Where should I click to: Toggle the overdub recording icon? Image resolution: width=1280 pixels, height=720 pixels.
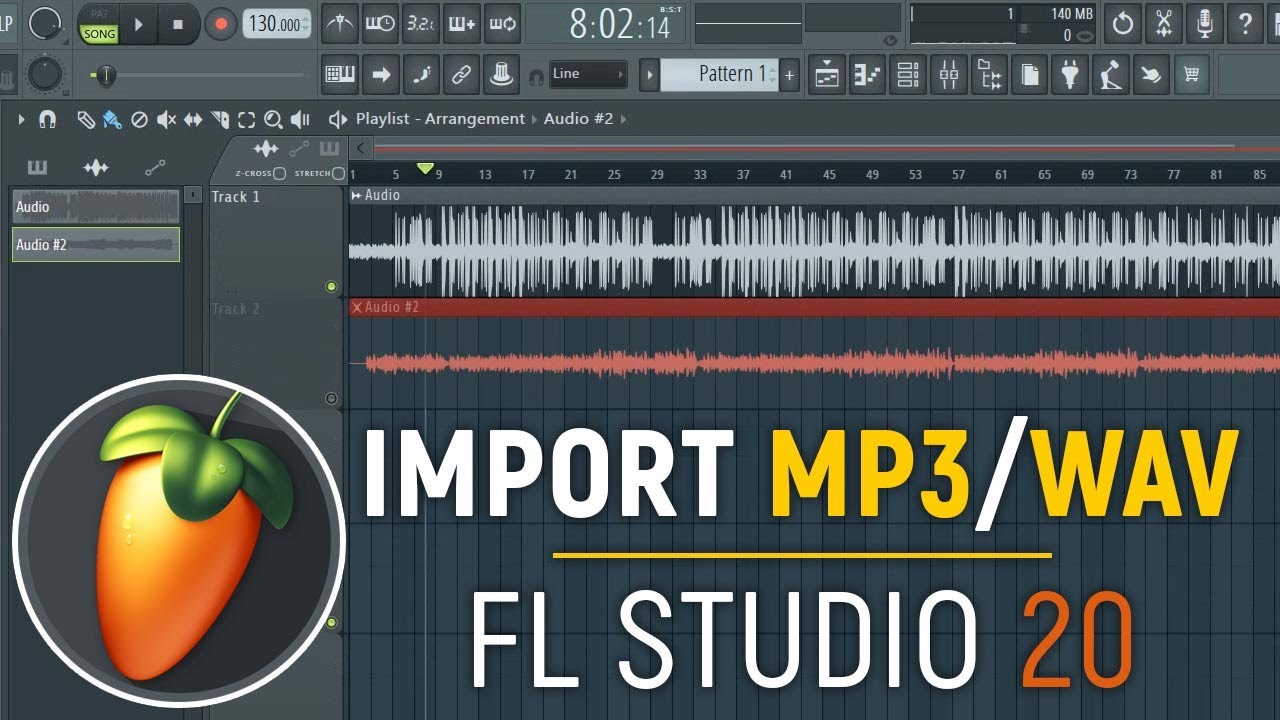pyautogui.click(x=462, y=23)
